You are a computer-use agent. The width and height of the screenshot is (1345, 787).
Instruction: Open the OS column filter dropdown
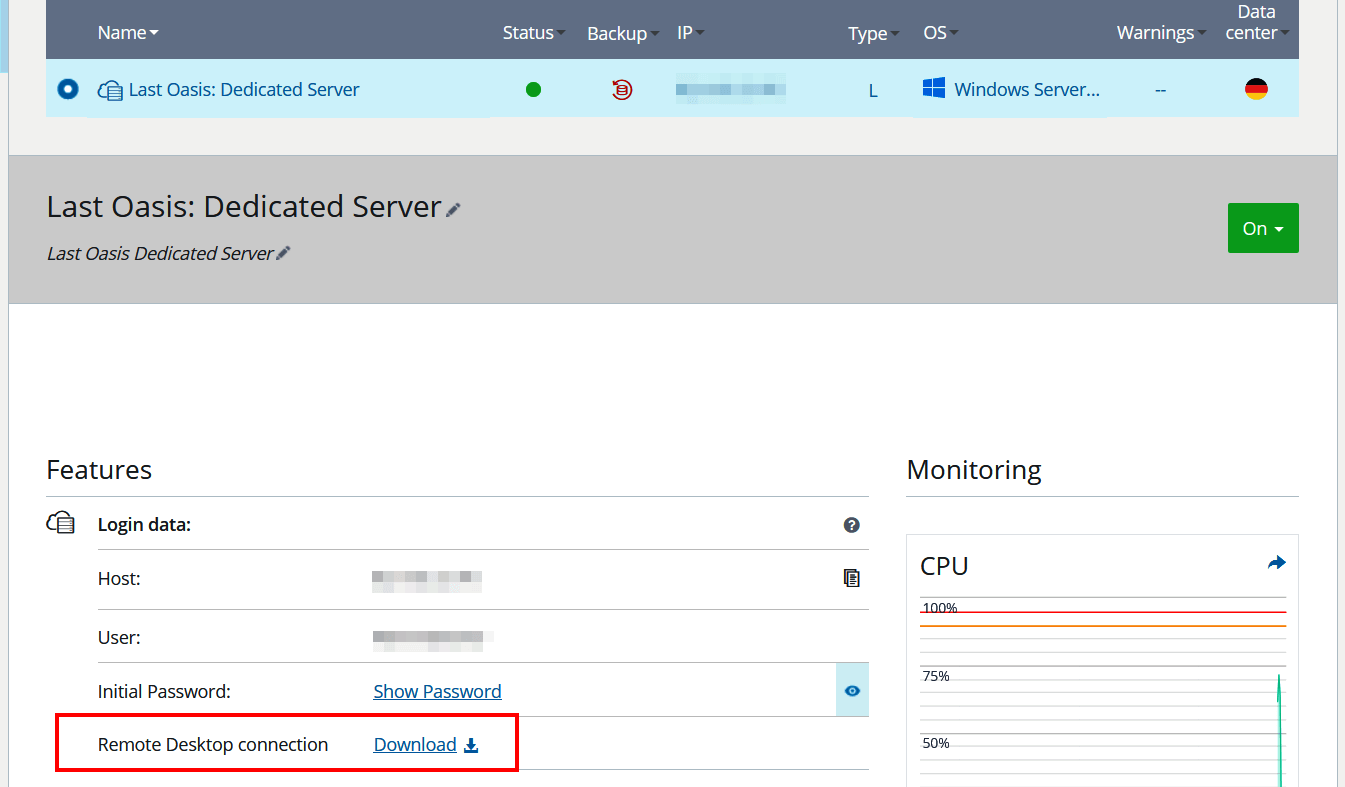click(953, 33)
